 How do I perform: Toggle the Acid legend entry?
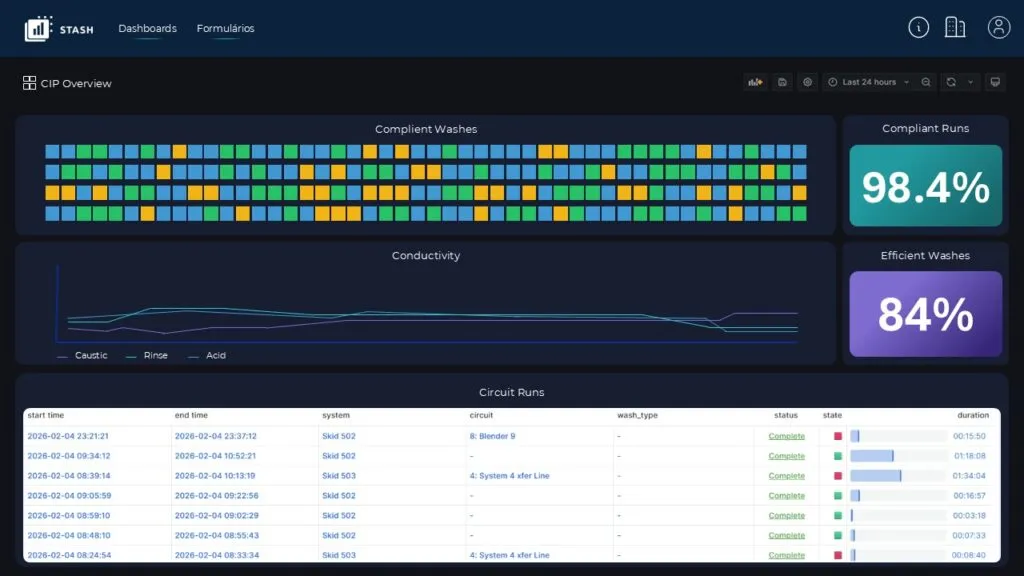point(215,356)
